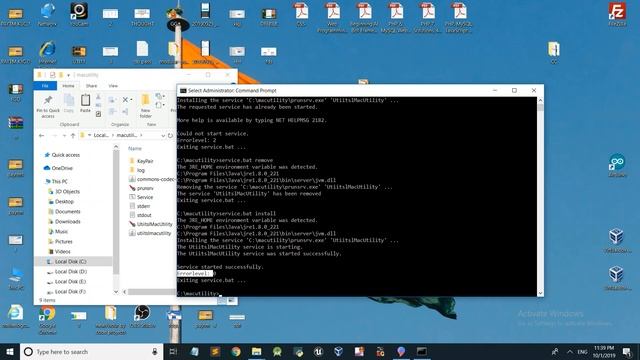The image size is (640, 360).
Task: Go back in File Explorer
Action: 41,136
